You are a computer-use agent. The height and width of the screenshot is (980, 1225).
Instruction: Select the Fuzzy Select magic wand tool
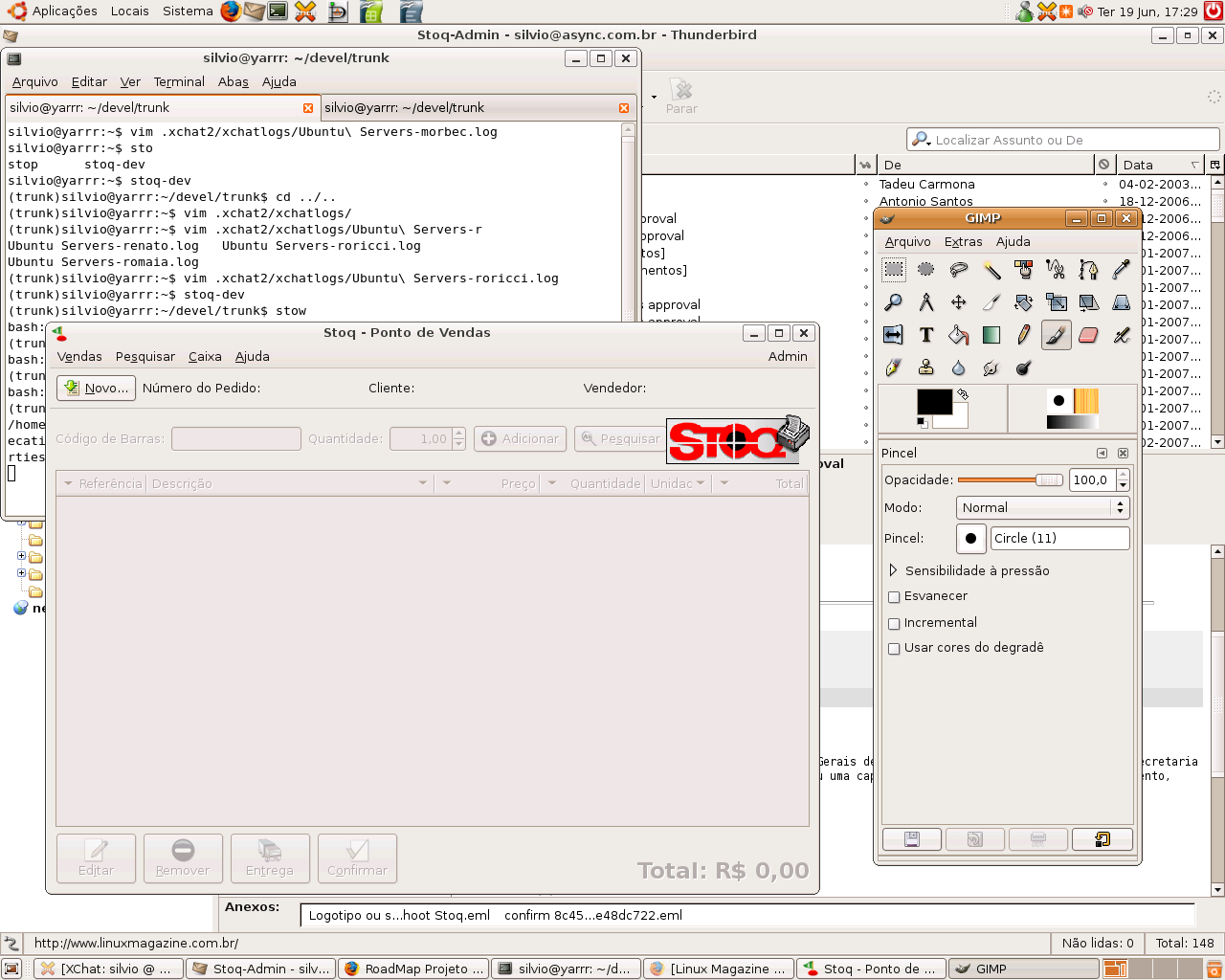[x=991, y=270]
